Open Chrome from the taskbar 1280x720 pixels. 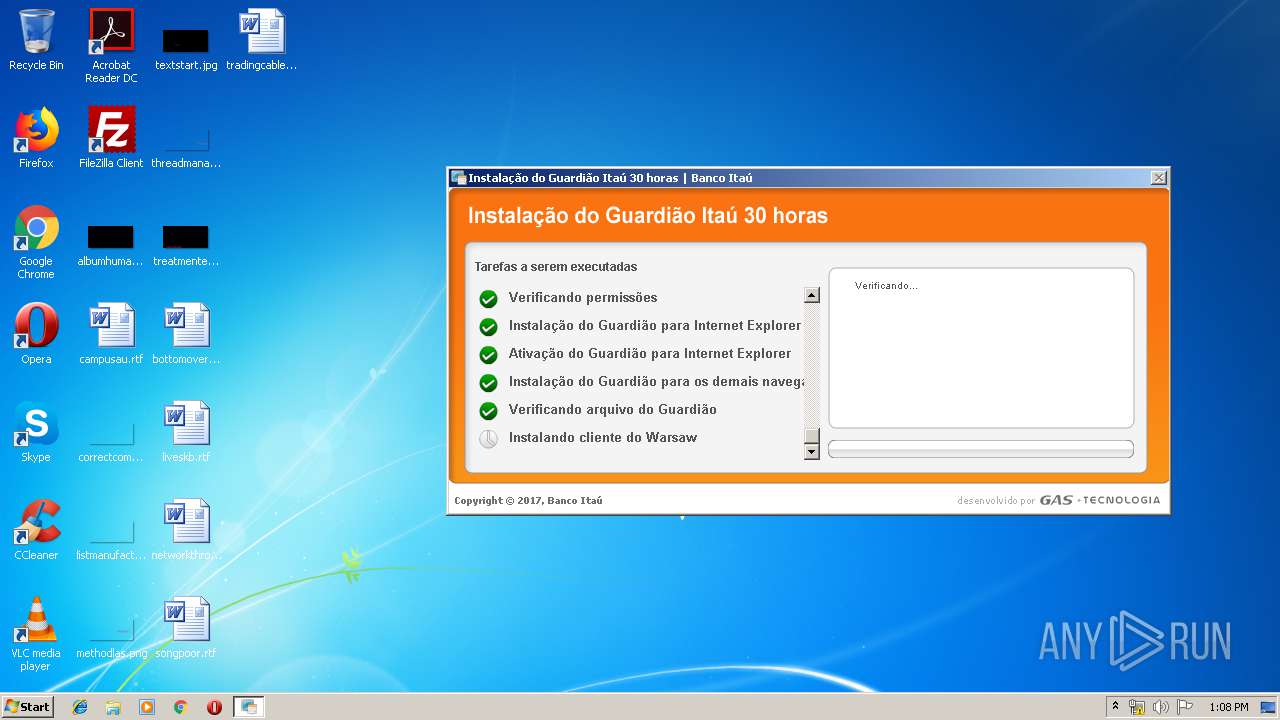coord(181,707)
